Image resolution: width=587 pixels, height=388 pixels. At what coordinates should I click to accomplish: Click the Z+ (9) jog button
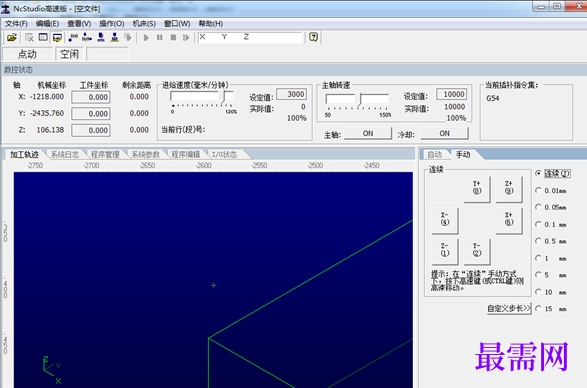coord(509,189)
